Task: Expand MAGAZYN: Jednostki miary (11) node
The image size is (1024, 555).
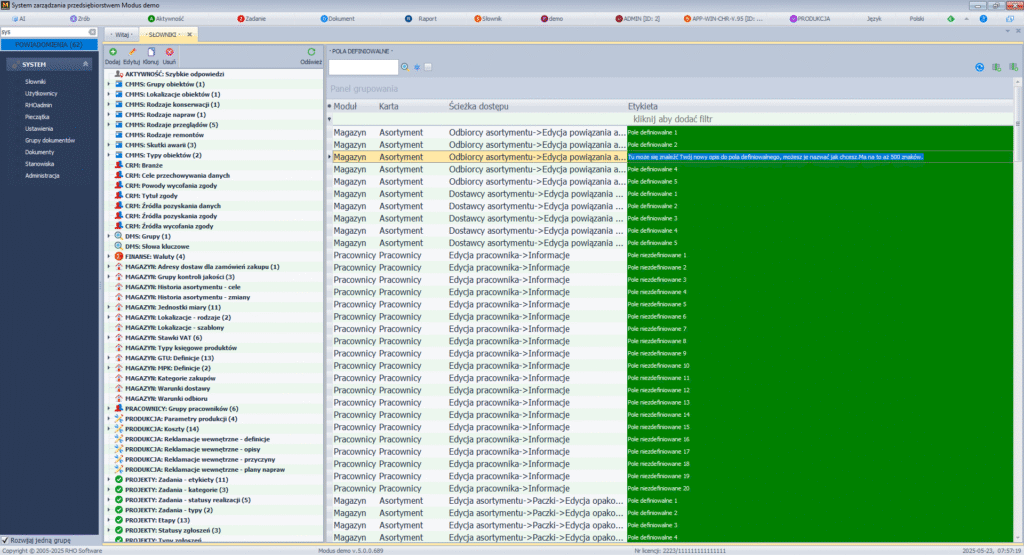Action: pyautogui.click(x=109, y=308)
